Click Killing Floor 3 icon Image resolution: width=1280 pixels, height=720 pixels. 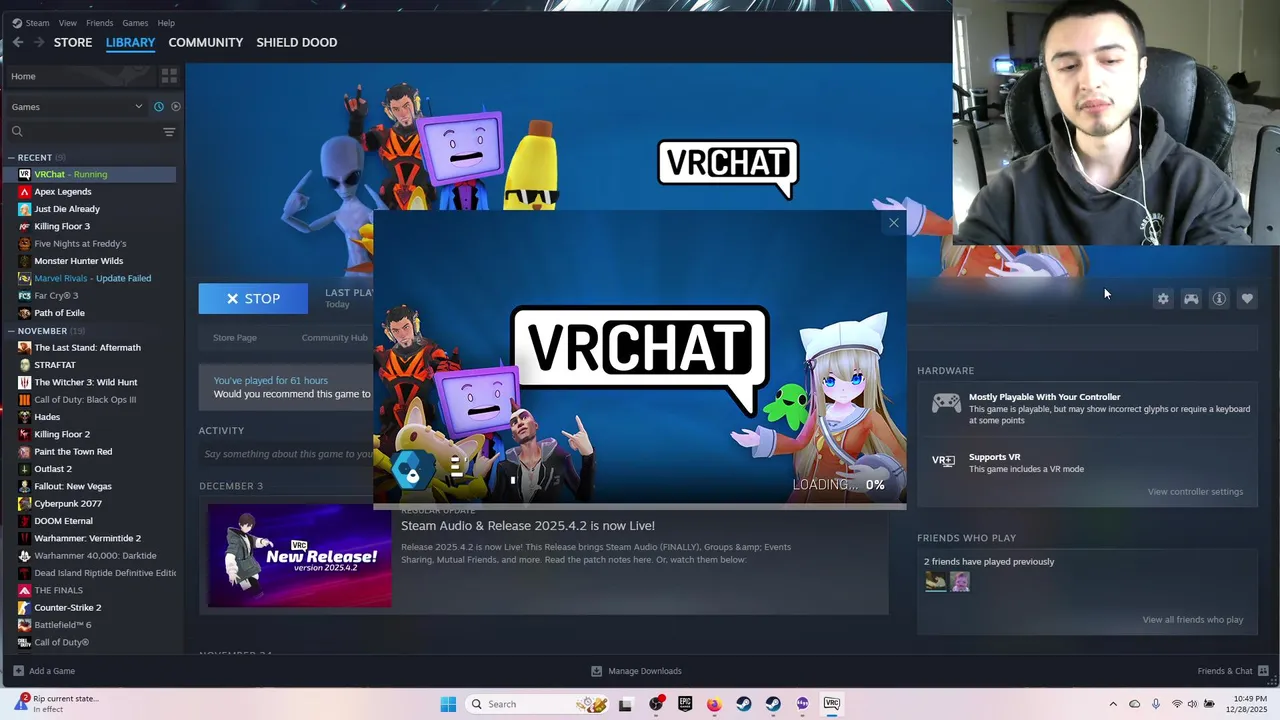pyautogui.click(x=25, y=226)
